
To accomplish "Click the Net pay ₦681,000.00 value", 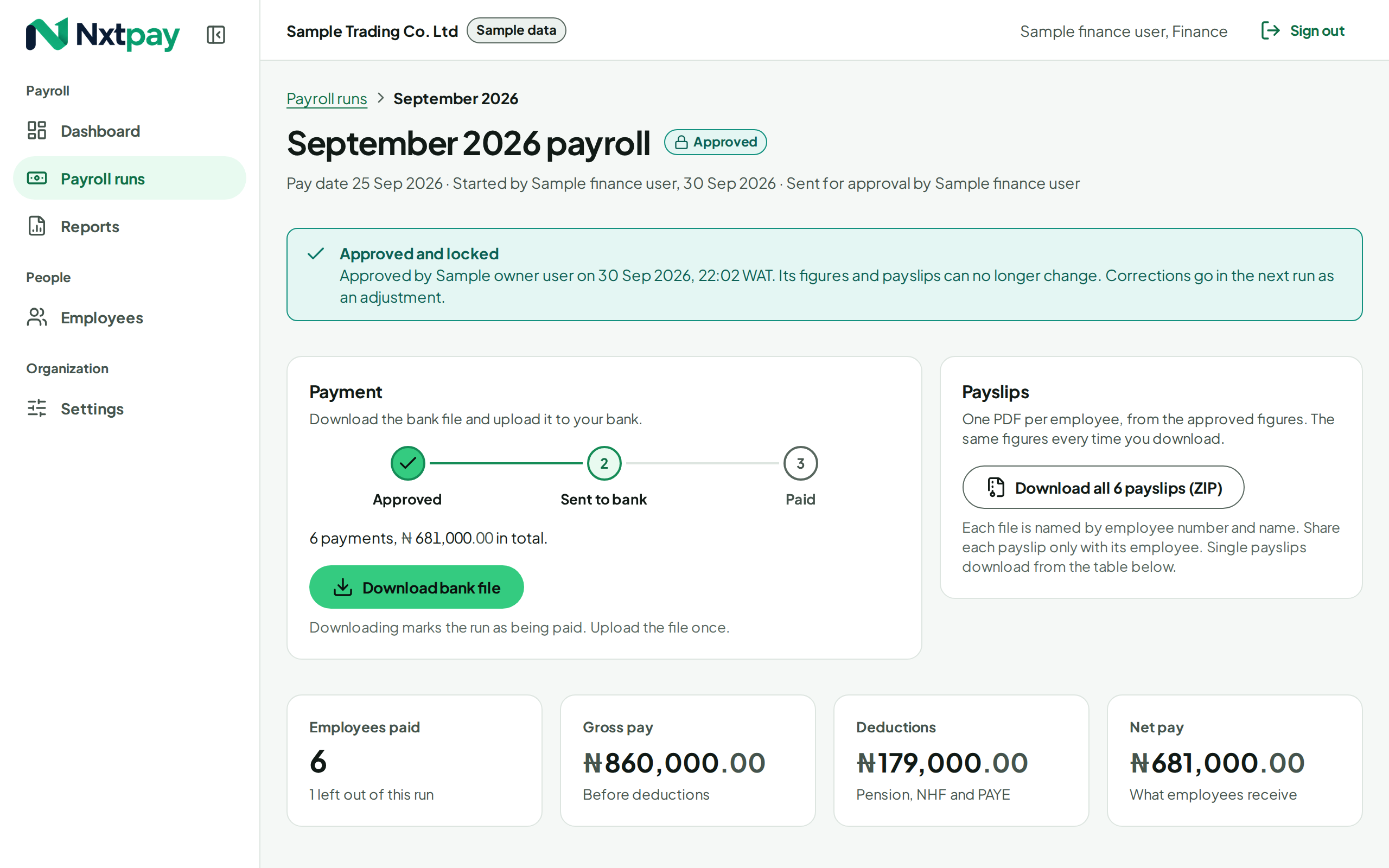I will coord(1217,763).
